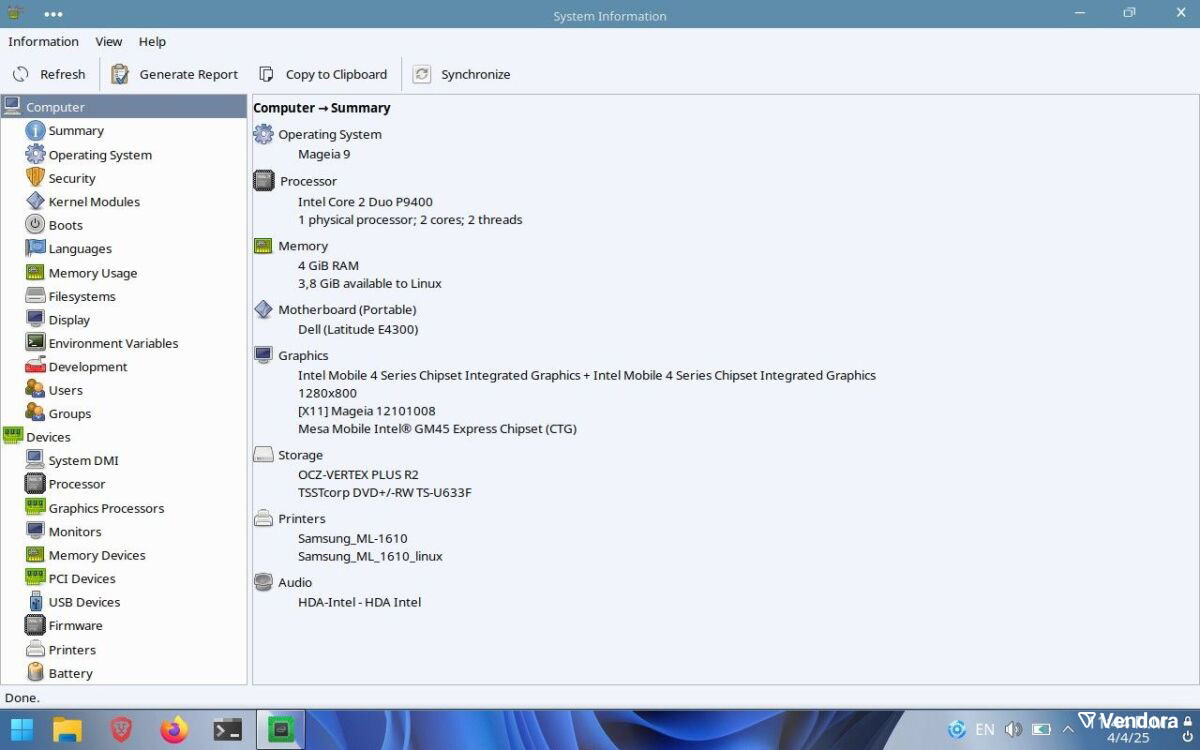
Task: Click the Memory heading in the summary pane
Action: tap(303, 246)
